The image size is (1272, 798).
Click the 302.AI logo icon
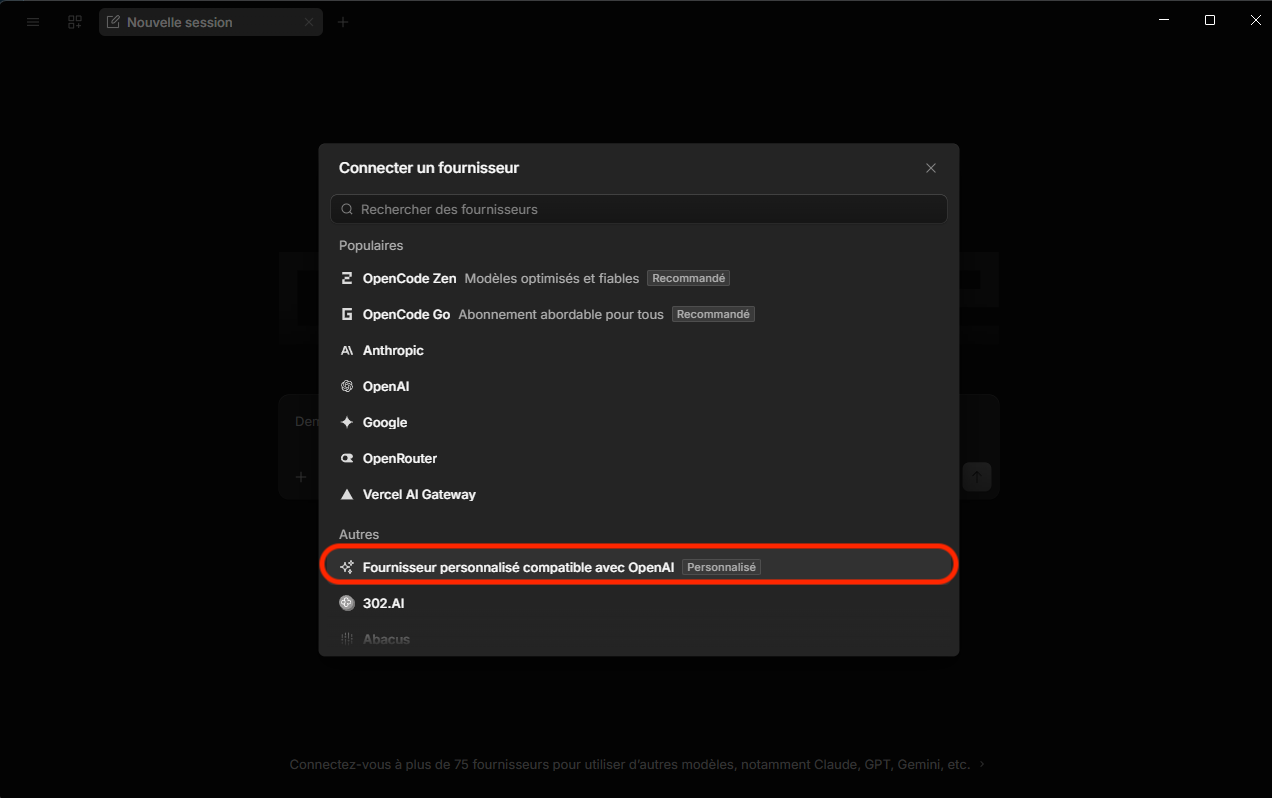[x=347, y=603]
